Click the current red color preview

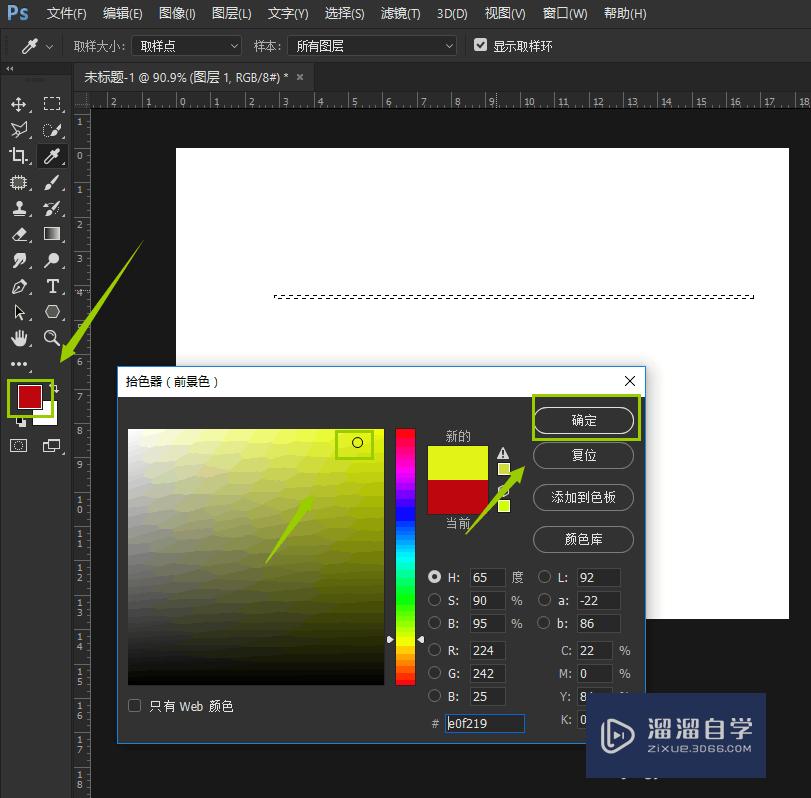coord(458,497)
